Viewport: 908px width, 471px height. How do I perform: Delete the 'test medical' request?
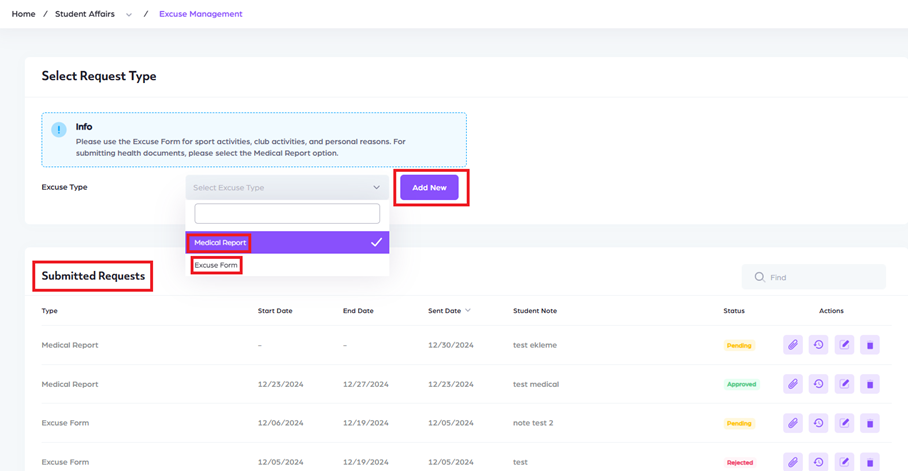tap(870, 384)
